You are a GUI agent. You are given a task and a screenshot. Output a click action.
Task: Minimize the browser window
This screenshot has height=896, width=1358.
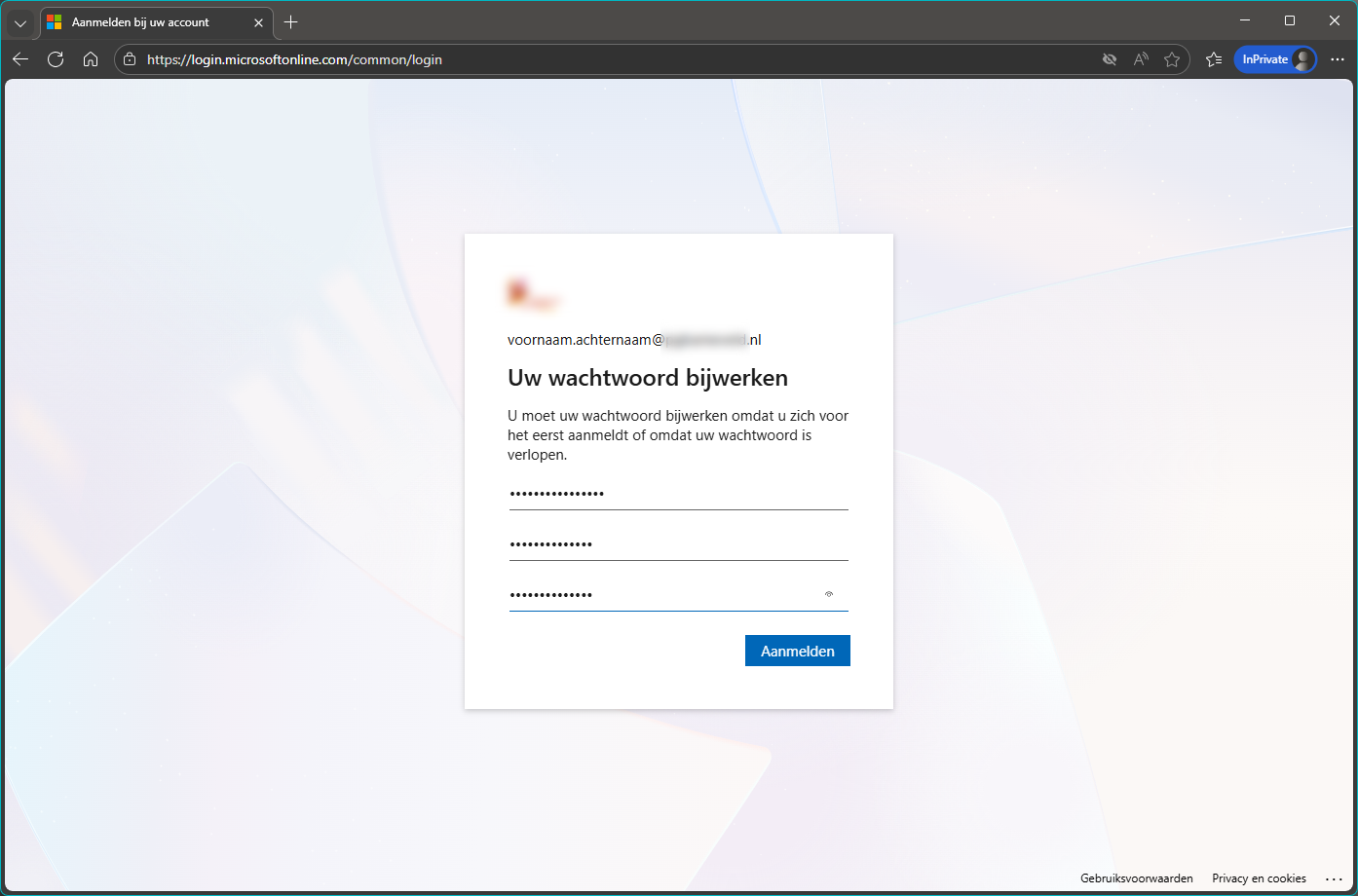point(1245,20)
